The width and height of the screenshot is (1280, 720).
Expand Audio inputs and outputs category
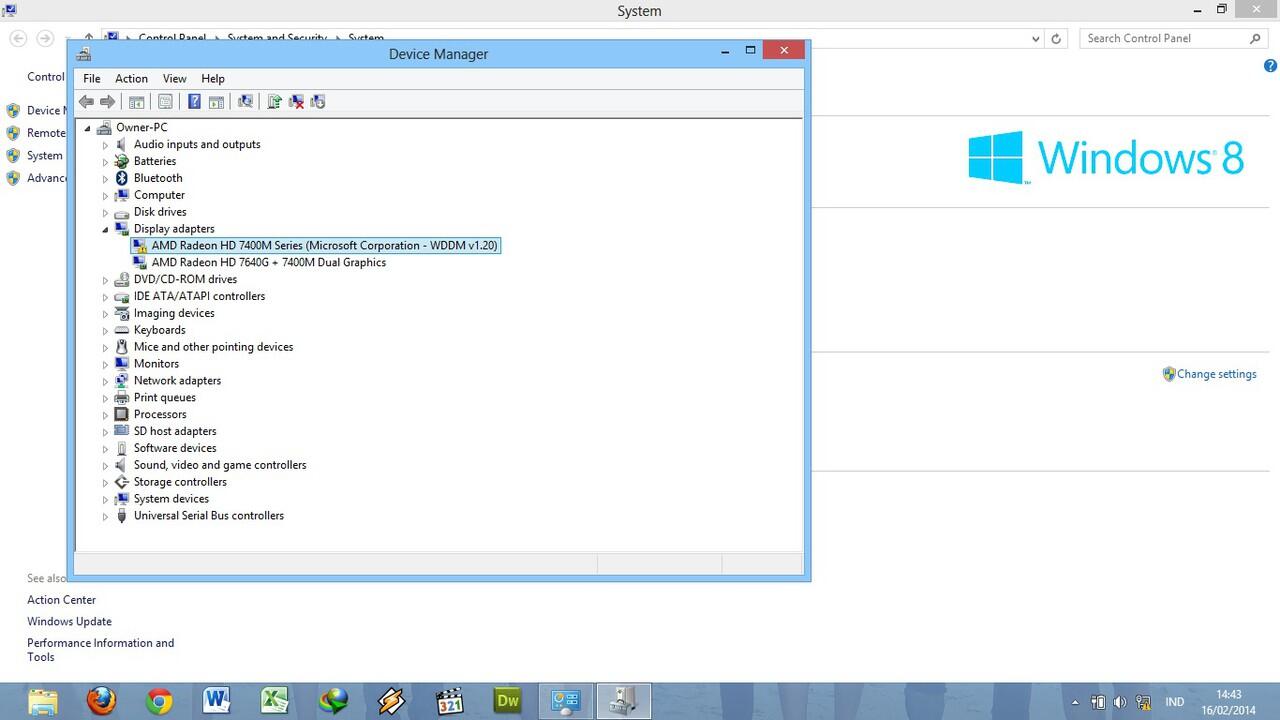[105, 145]
